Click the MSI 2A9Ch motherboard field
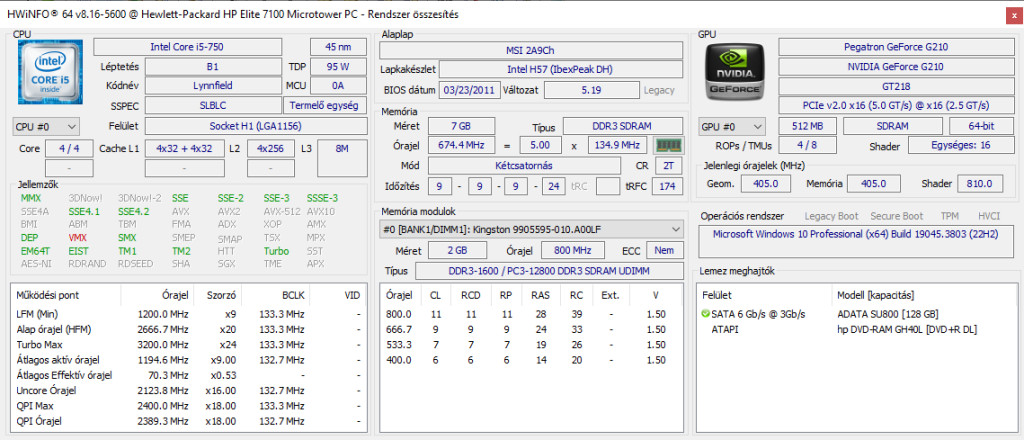The image size is (1024, 440). point(531,50)
